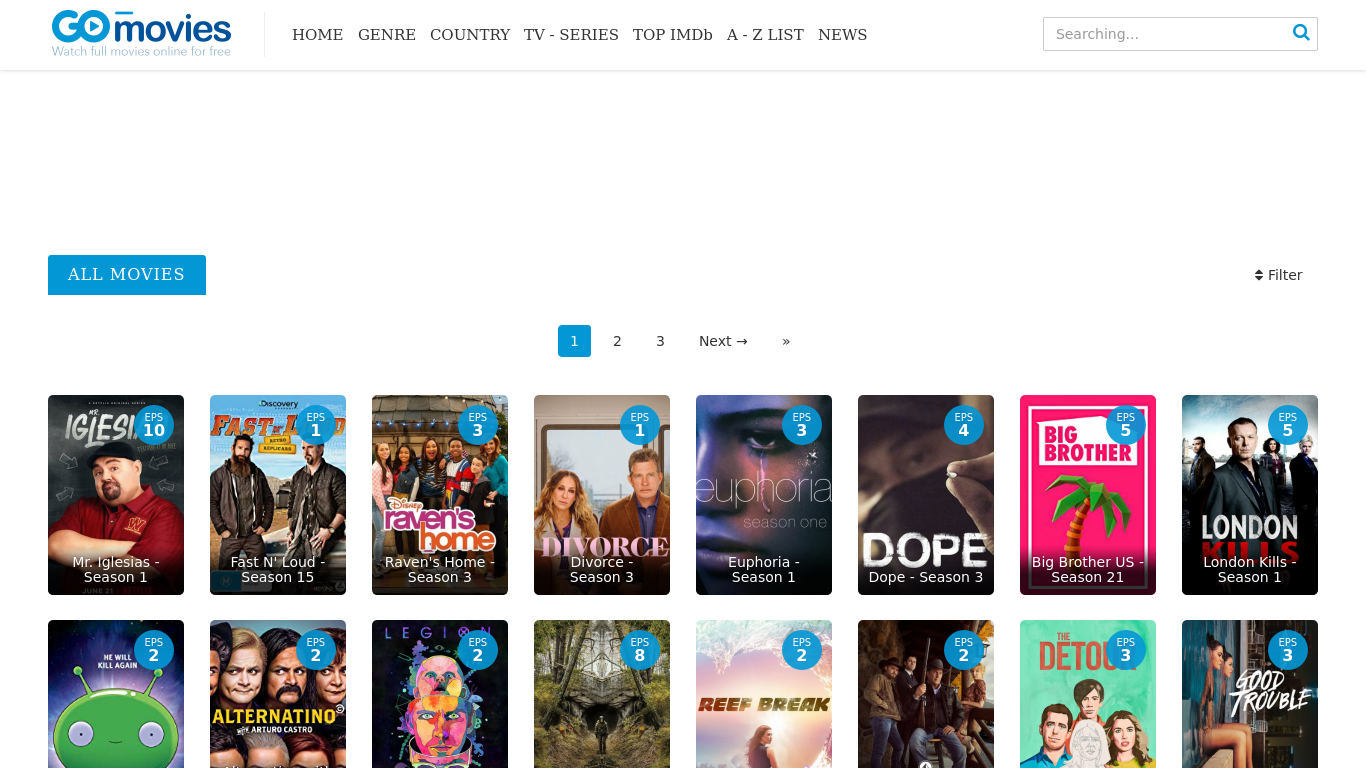Open the Filter sort control

point(1278,275)
